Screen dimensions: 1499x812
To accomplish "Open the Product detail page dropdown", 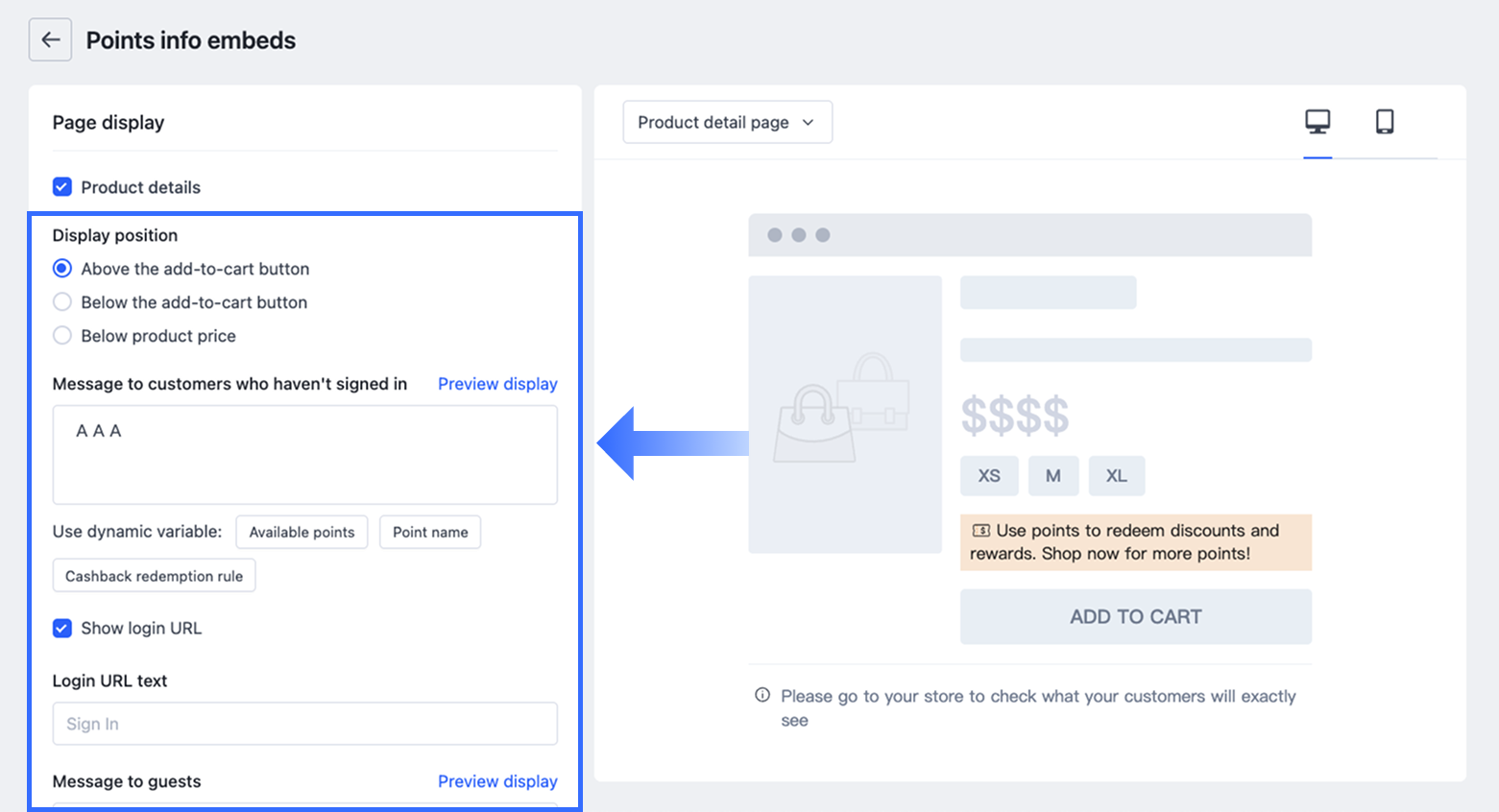I will pos(727,122).
